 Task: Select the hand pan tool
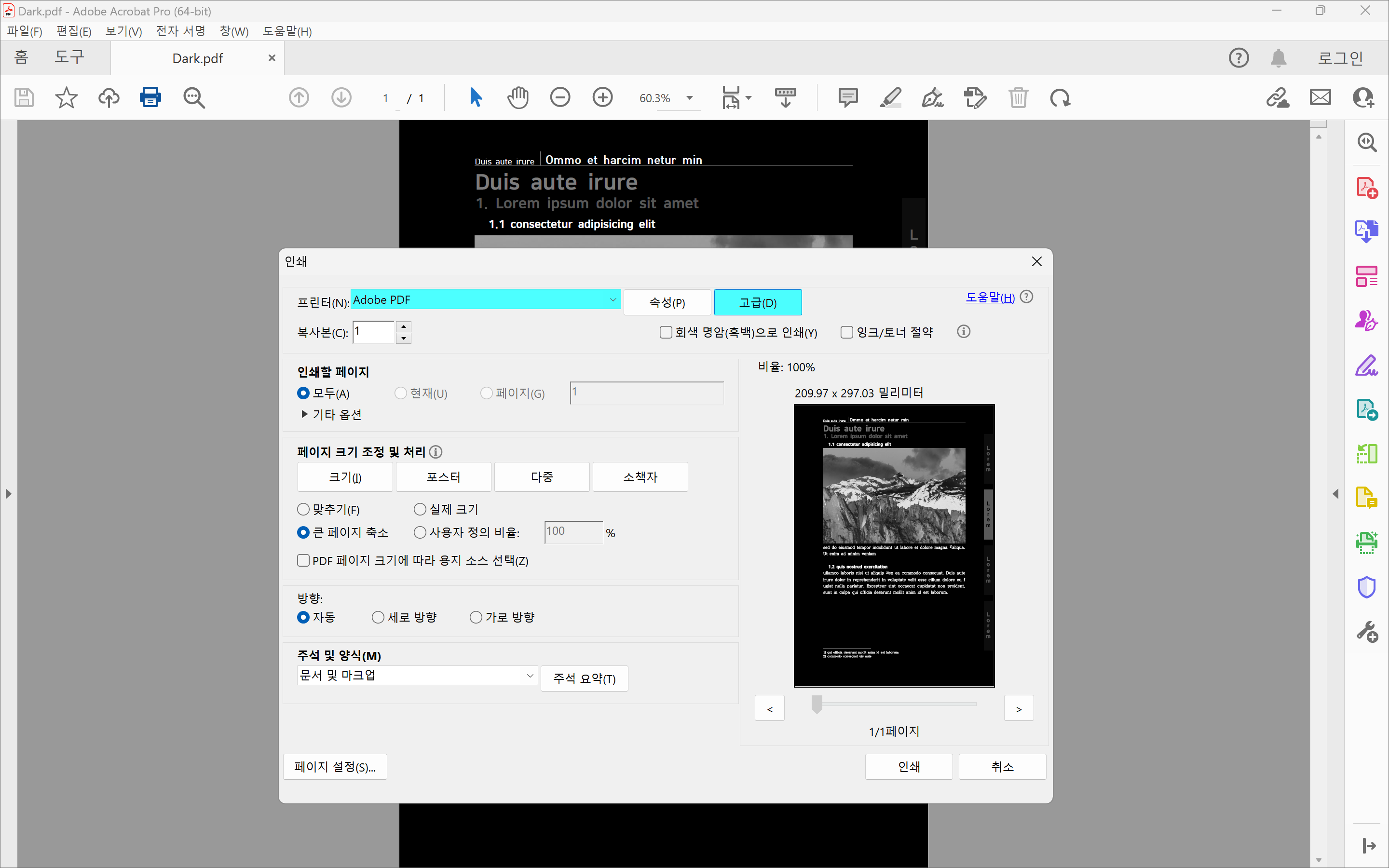click(x=517, y=97)
